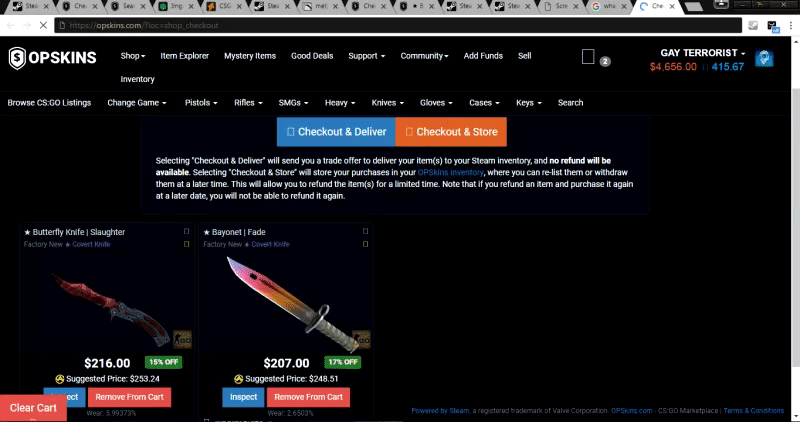Screen dimensions: 800x422
Task: Stop loading the page in browser
Action: tap(43, 25)
